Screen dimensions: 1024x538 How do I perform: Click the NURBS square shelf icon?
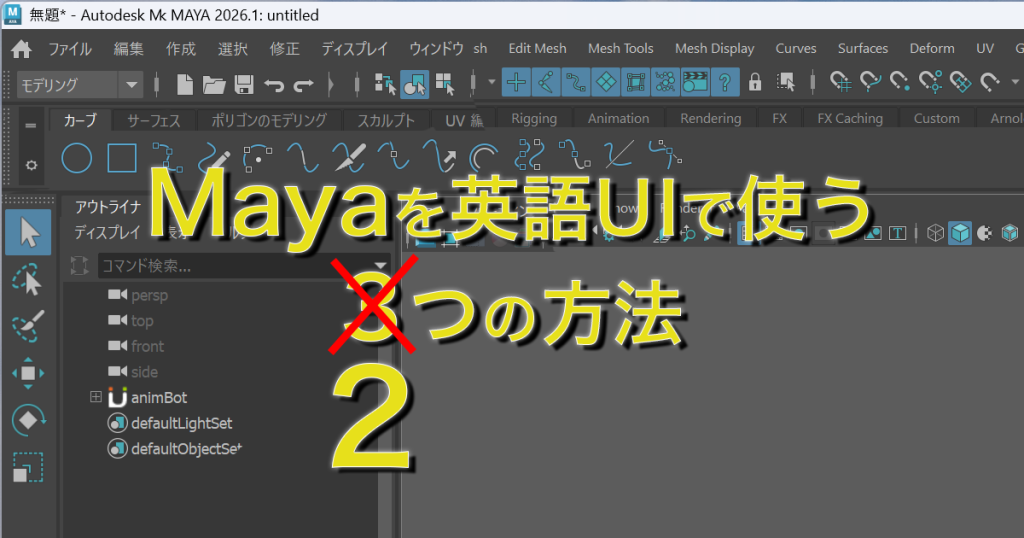coord(121,158)
